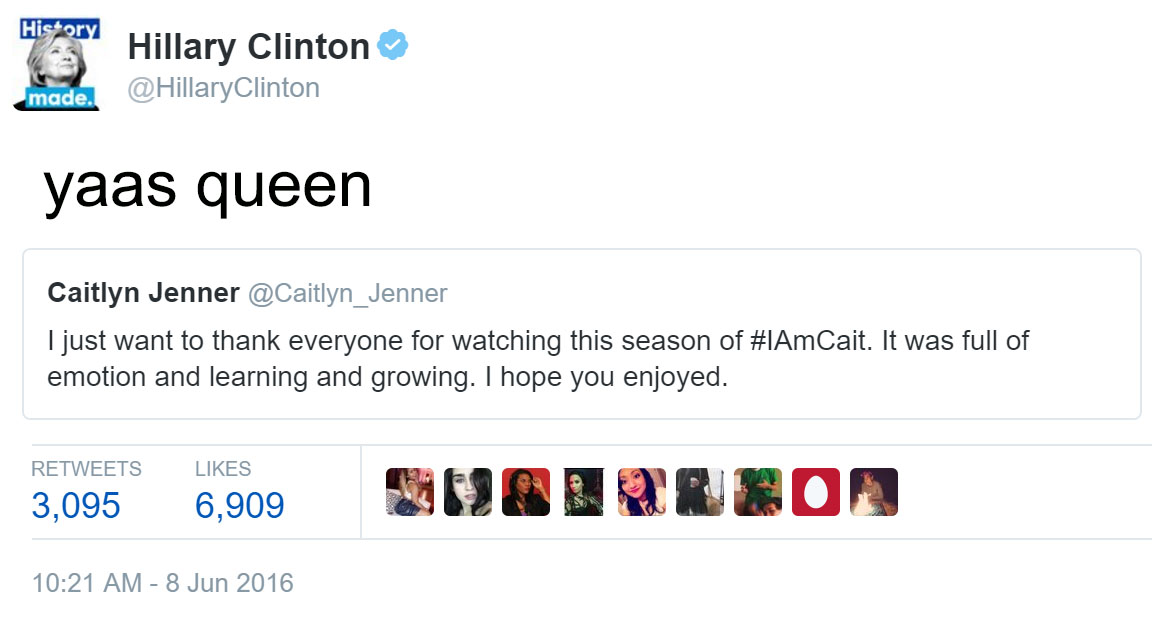This screenshot has width=1158, height=633.
Task: Click the smiling selfie avatar with pink lips
Action: pyautogui.click(x=642, y=492)
